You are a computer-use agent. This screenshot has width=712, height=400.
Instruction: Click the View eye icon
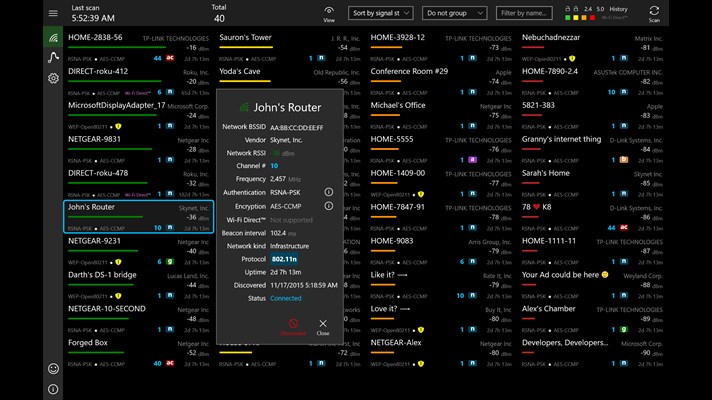click(x=329, y=13)
